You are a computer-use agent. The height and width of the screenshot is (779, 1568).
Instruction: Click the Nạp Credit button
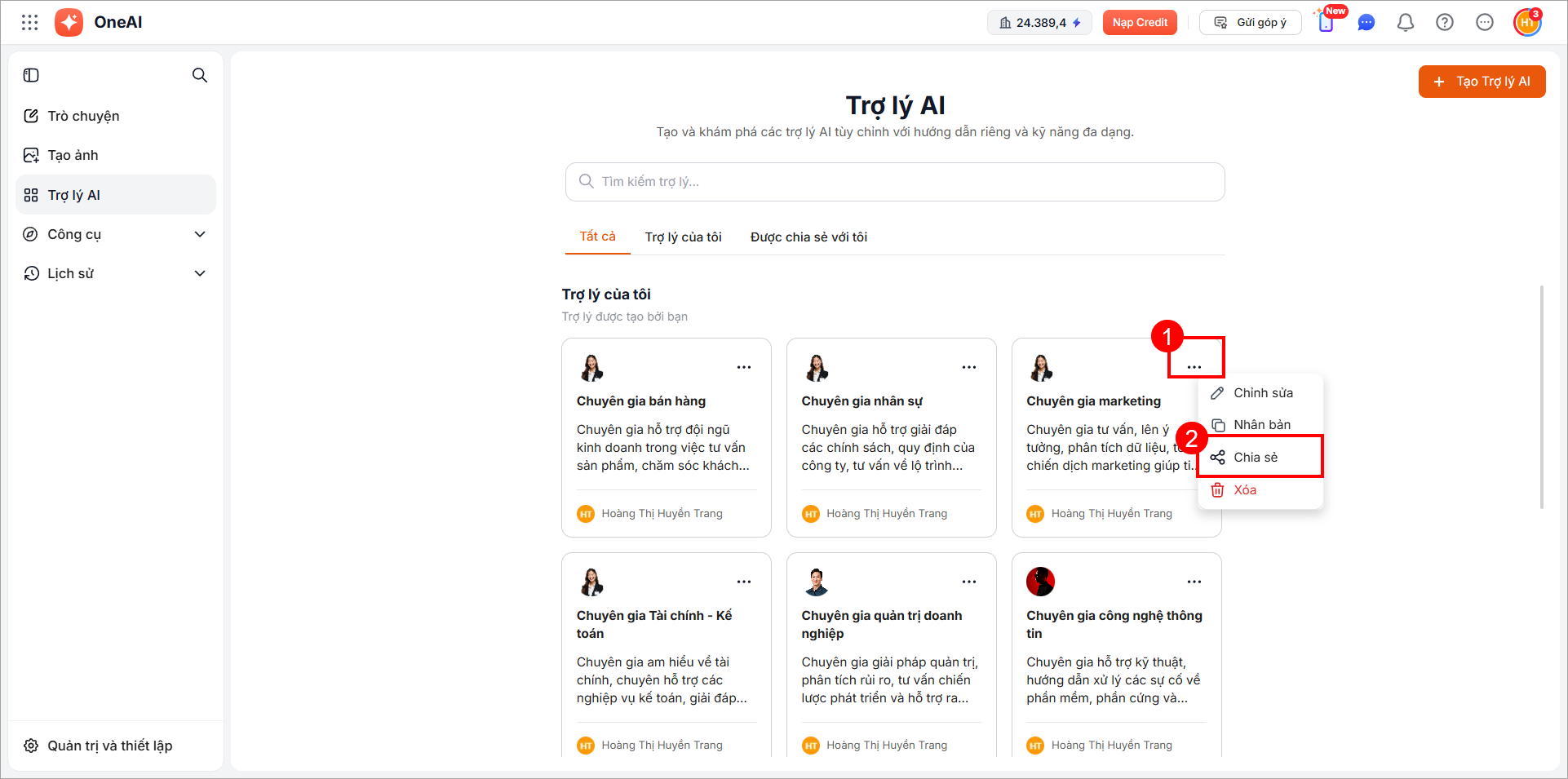tap(1140, 23)
